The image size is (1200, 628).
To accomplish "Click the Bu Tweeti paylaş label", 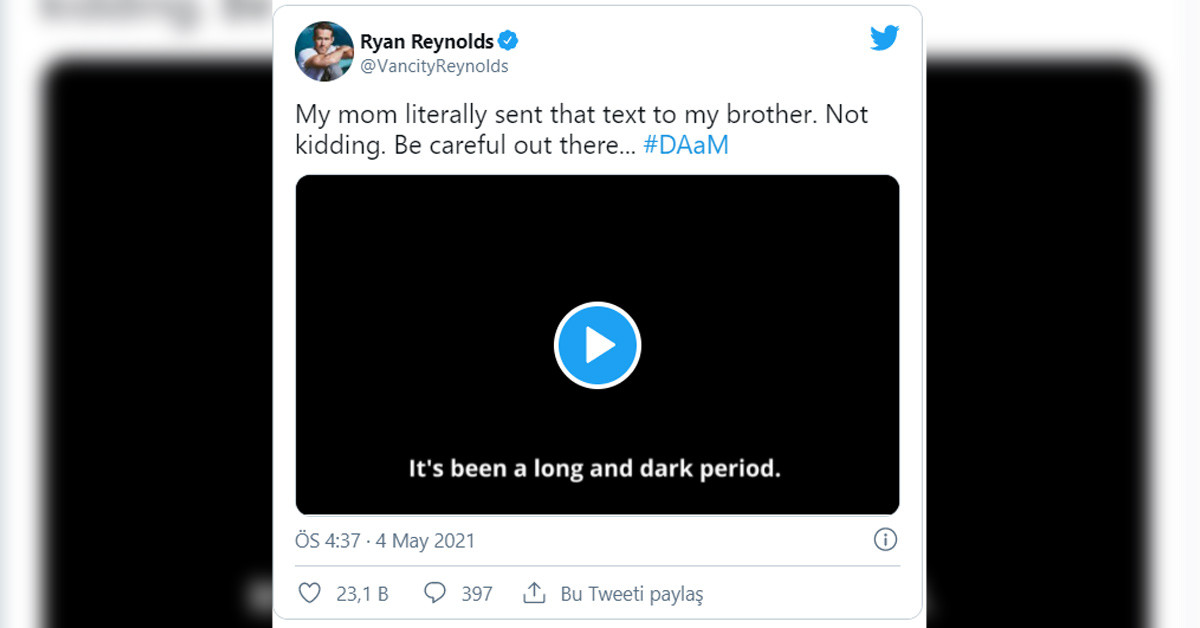I will 632,594.
